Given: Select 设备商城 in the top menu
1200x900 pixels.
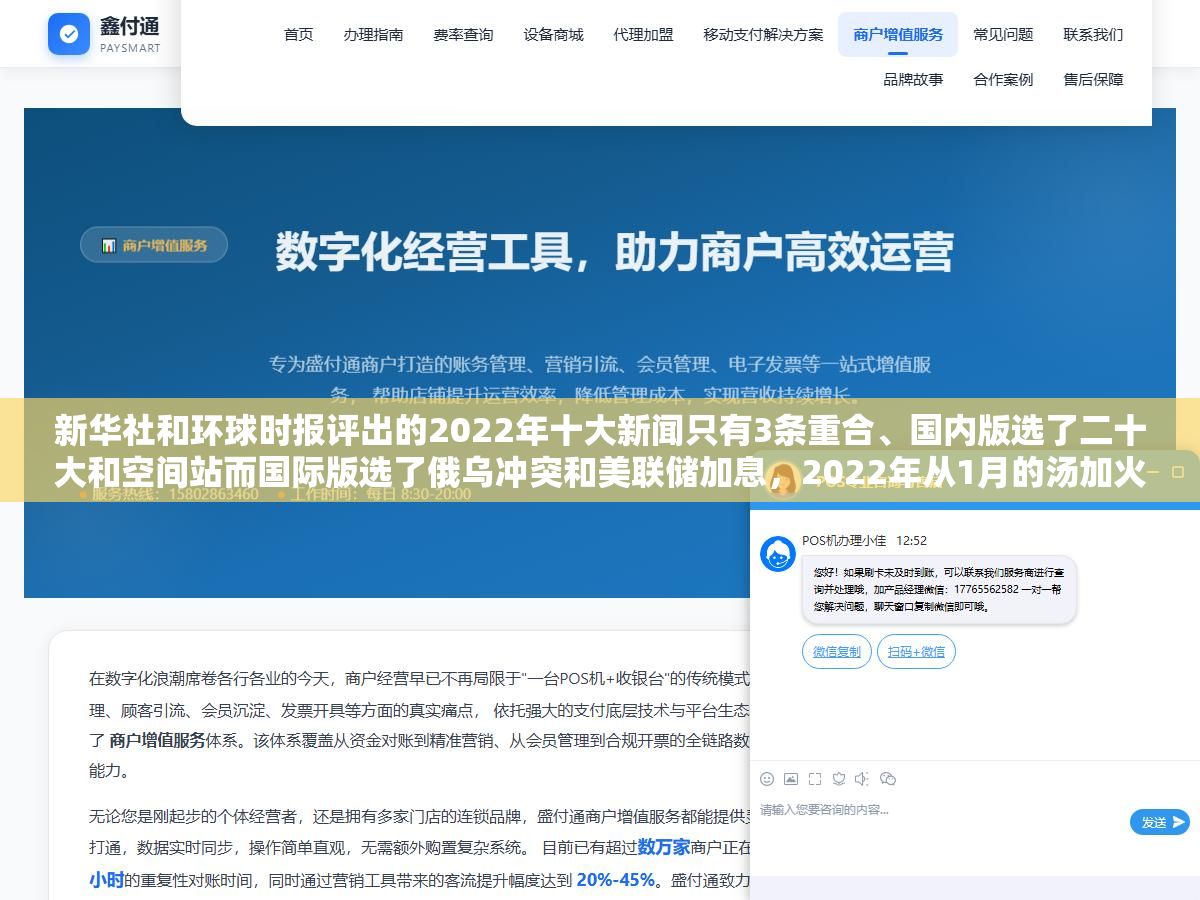Looking at the screenshot, I should (553, 34).
